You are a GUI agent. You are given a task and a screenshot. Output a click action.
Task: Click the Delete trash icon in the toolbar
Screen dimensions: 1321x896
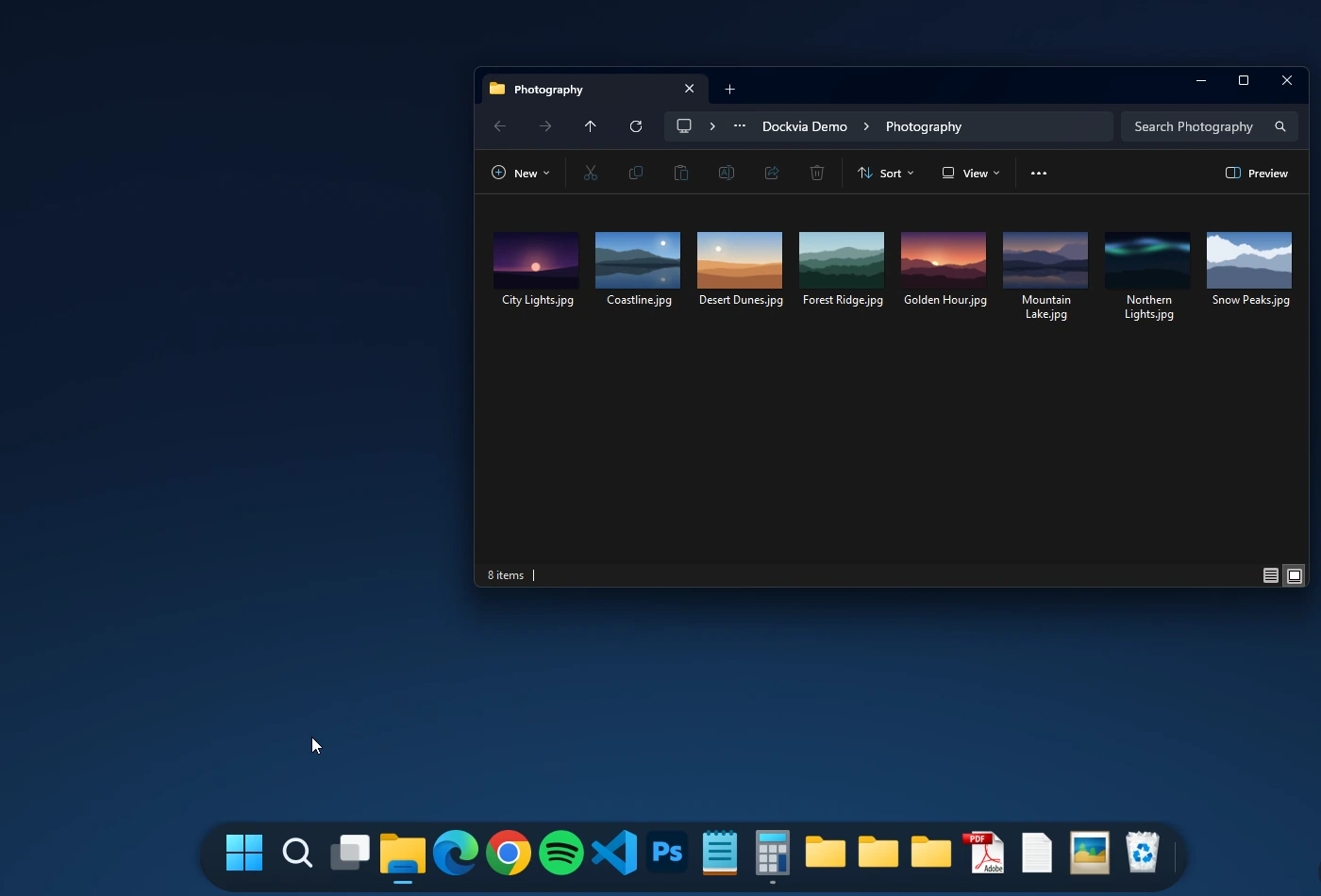click(817, 174)
